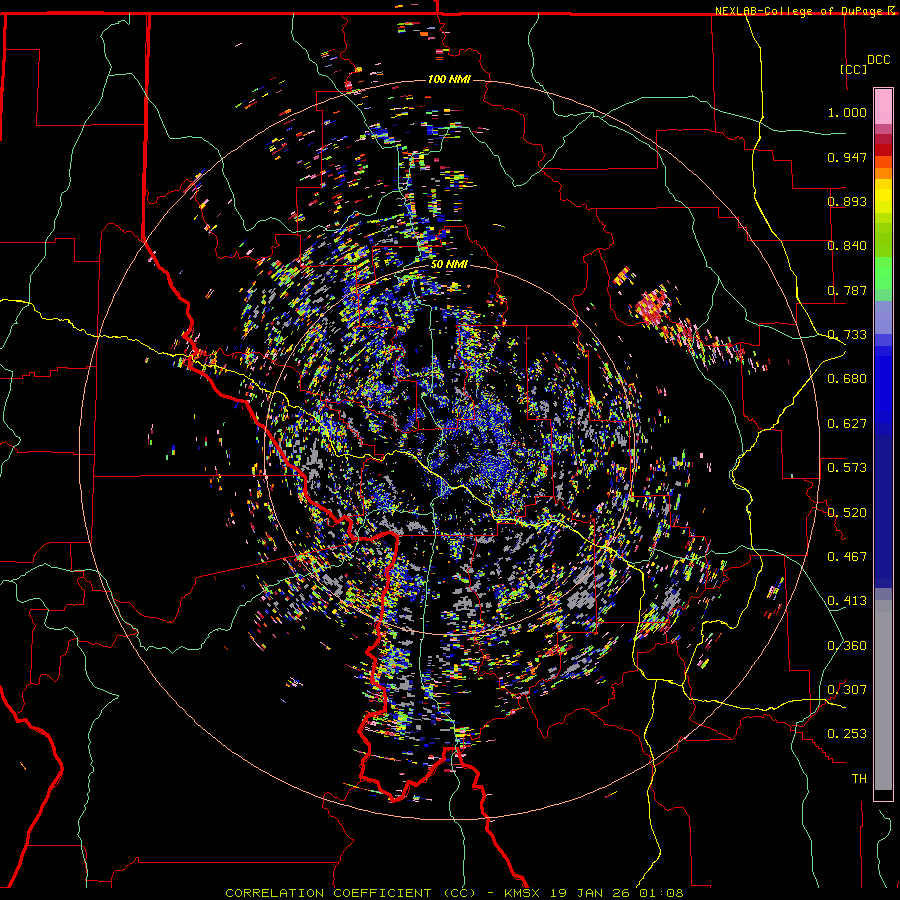Select the 0.627 scale value
Screen dimensions: 900x900
pyautogui.click(x=847, y=424)
